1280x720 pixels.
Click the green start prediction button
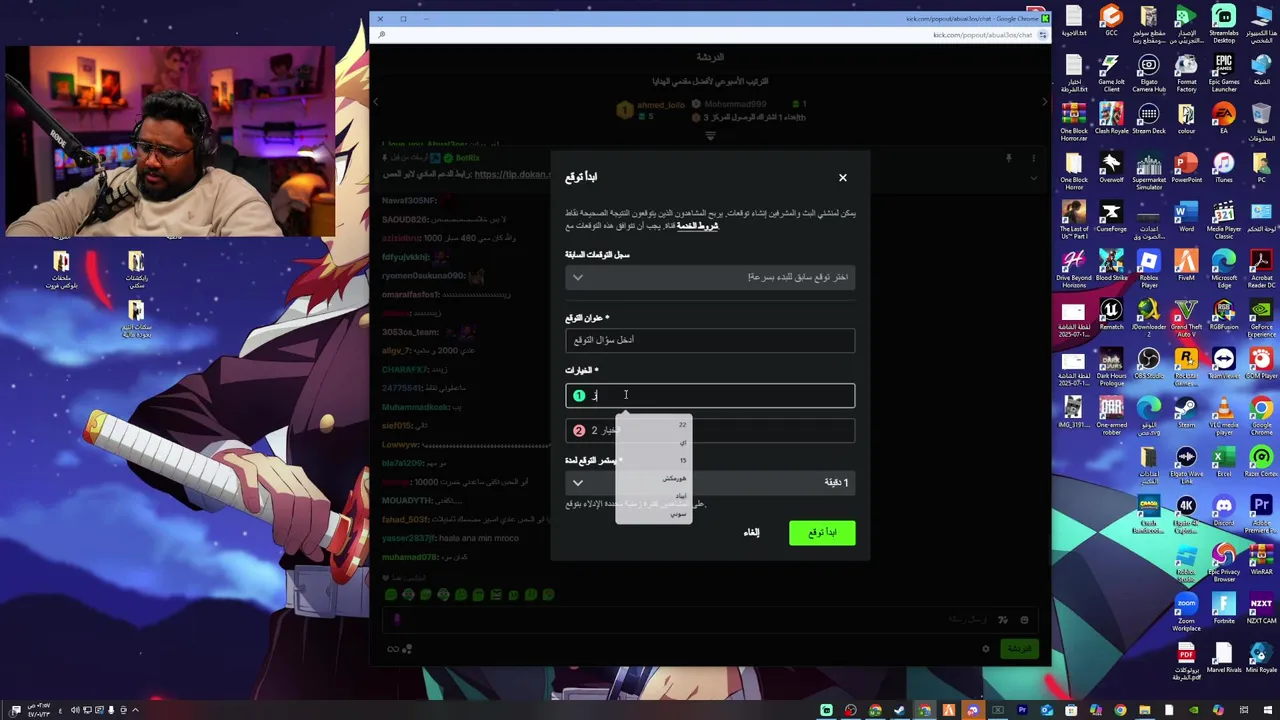pyautogui.click(x=822, y=533)
